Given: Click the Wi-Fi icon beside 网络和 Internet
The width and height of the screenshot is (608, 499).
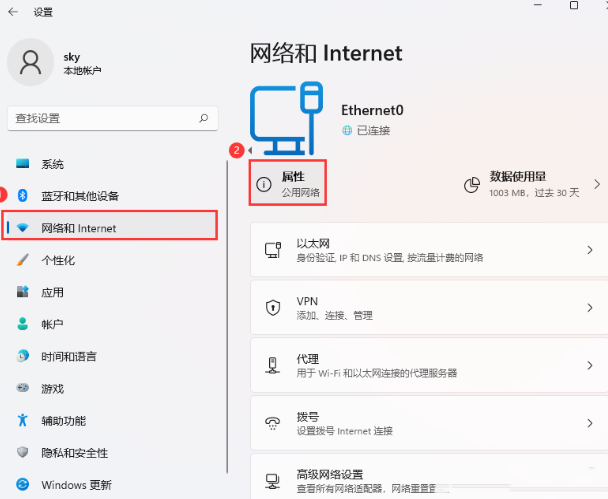Looking at the screenshot, I should click(22, 228).
